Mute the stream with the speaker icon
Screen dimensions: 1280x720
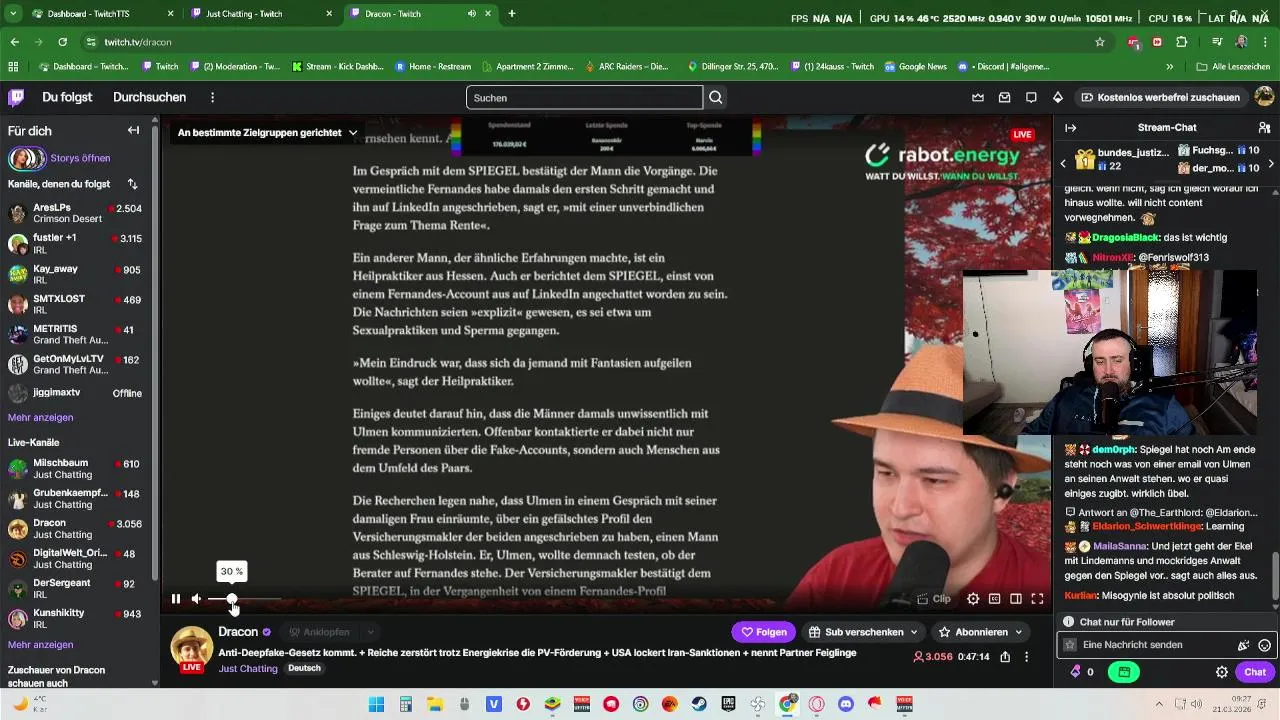tap(197, 599)
